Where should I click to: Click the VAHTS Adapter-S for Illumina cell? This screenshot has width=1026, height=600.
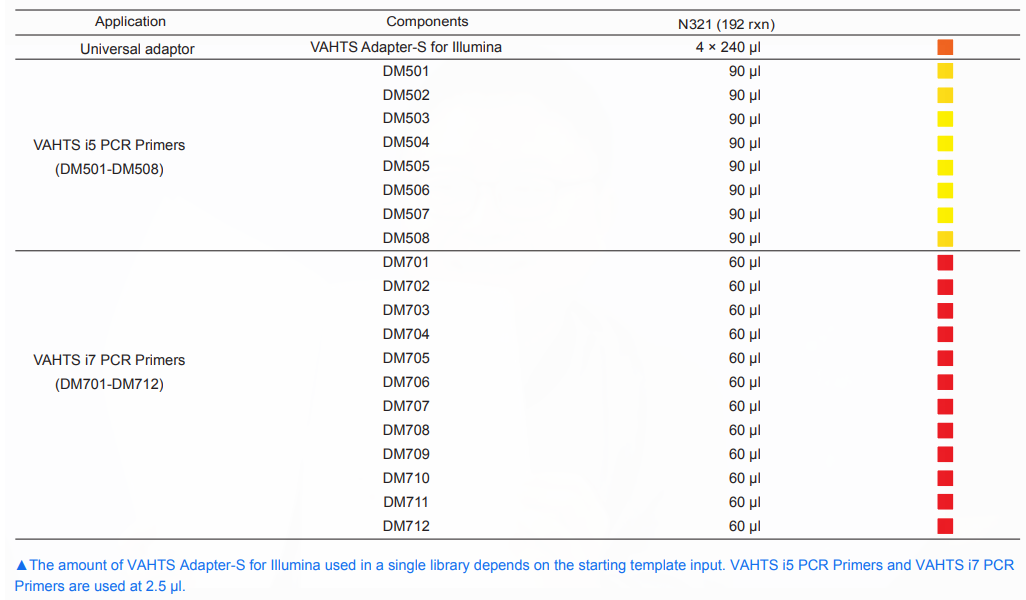tap(406, 47)
